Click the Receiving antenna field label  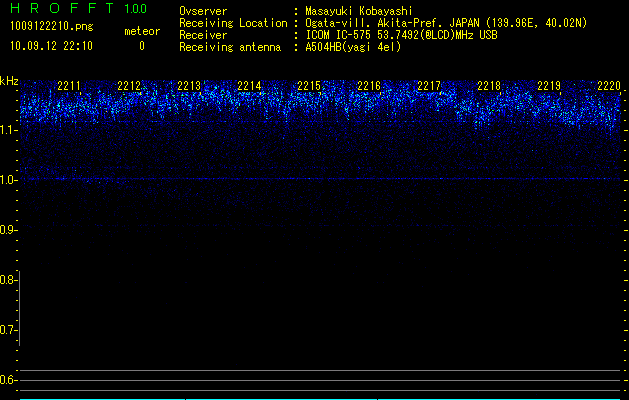[230, 47]
